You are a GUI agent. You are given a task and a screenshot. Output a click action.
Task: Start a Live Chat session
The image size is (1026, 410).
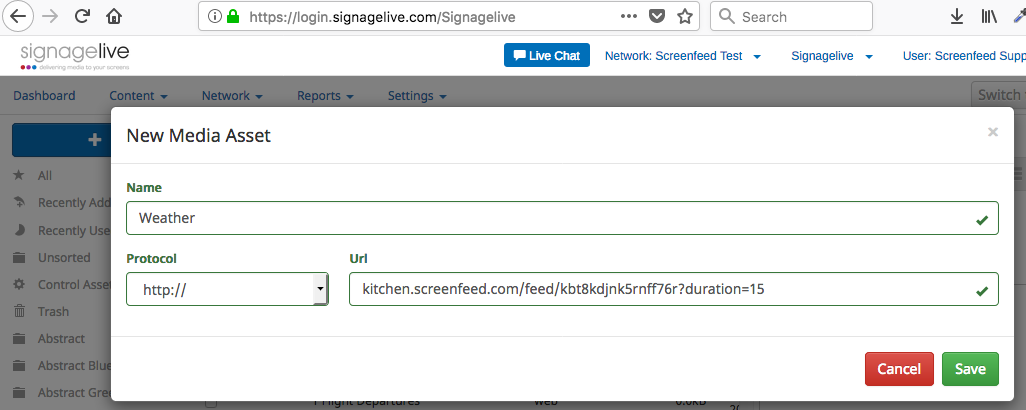(x=547, y=56)
